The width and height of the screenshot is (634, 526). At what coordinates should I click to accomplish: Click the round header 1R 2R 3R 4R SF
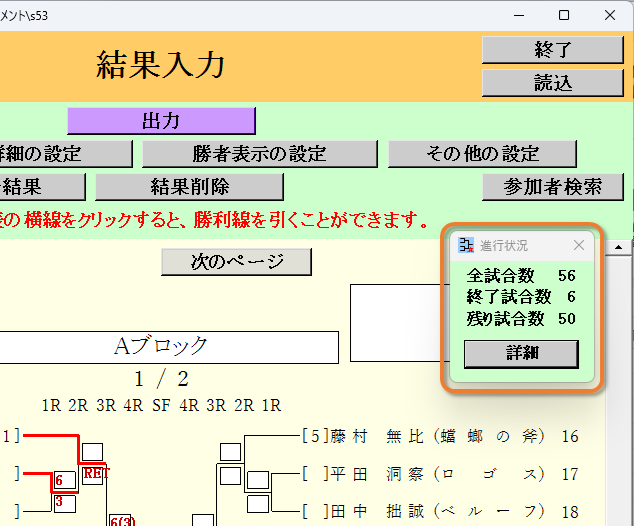[106, 406]
